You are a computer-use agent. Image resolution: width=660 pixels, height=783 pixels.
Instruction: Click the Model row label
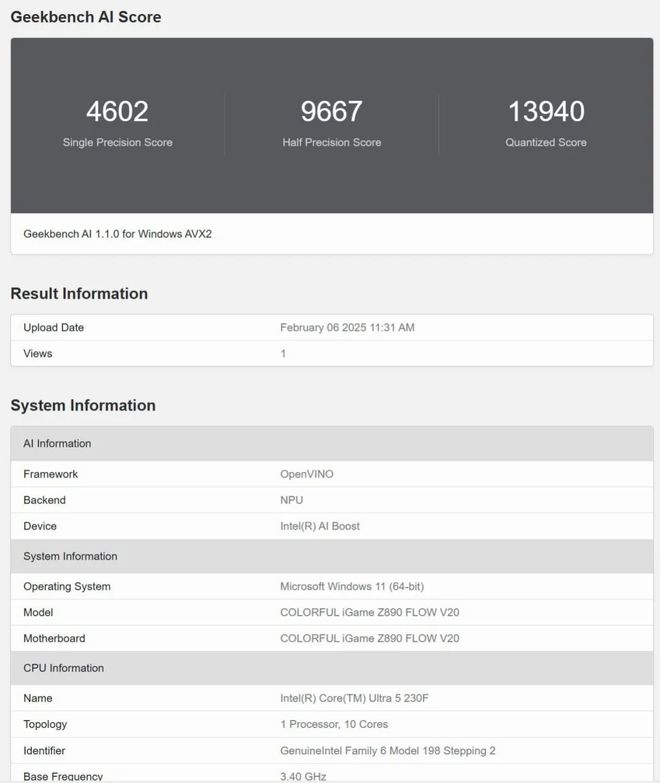click(x=38, y=612)
